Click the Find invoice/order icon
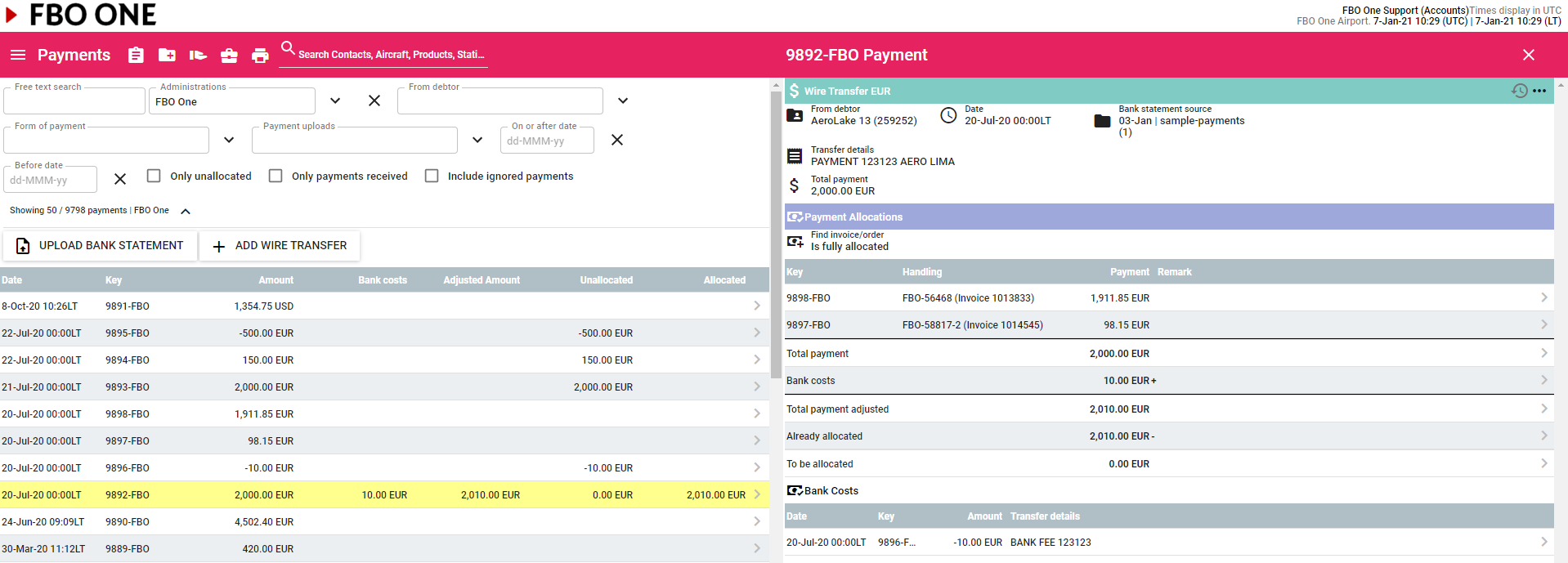This screenshot has height=563, width=1568. [x=795, y=241]
